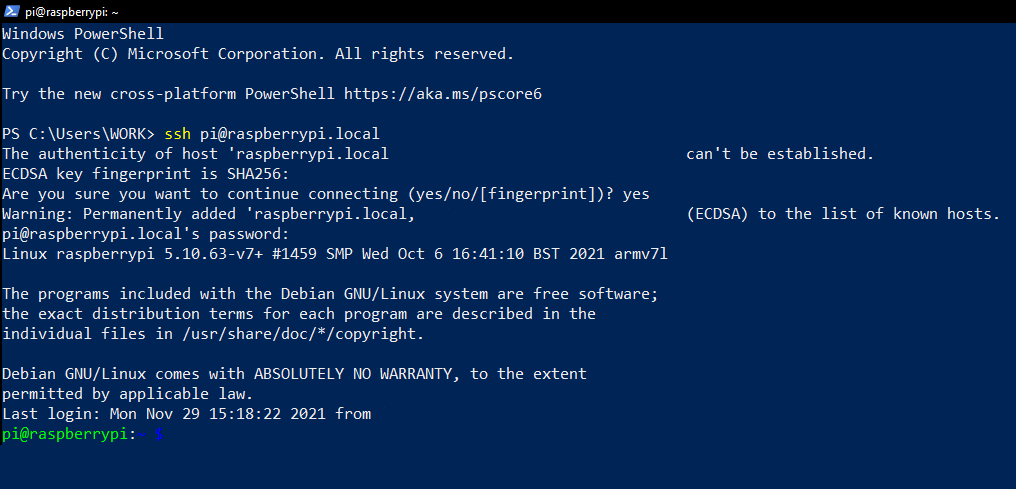
Task: Click the green pi@raspberrypi prompt text
Action: (65, 435)
